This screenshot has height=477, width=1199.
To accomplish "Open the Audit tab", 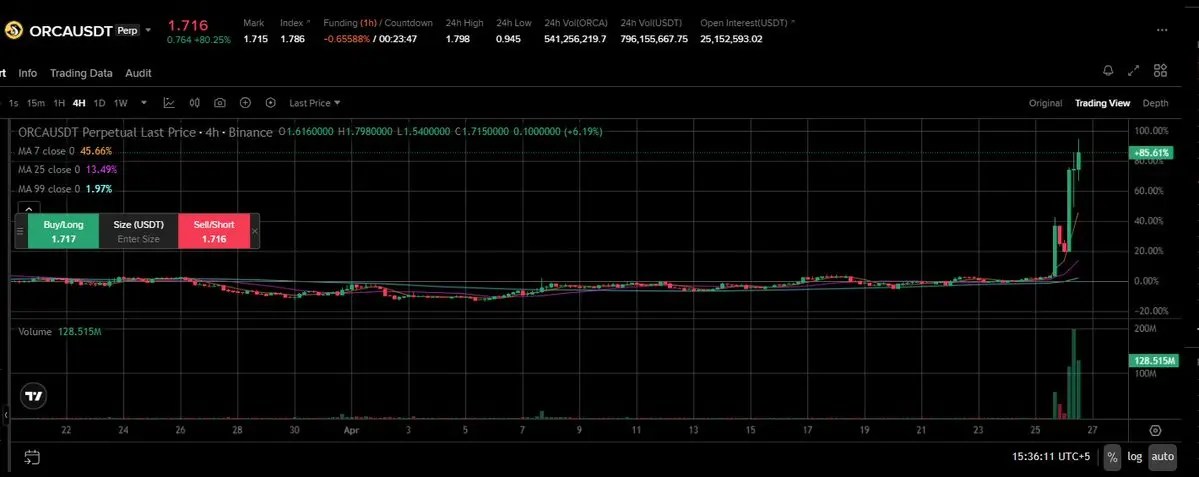I will [x=138, y=73].
